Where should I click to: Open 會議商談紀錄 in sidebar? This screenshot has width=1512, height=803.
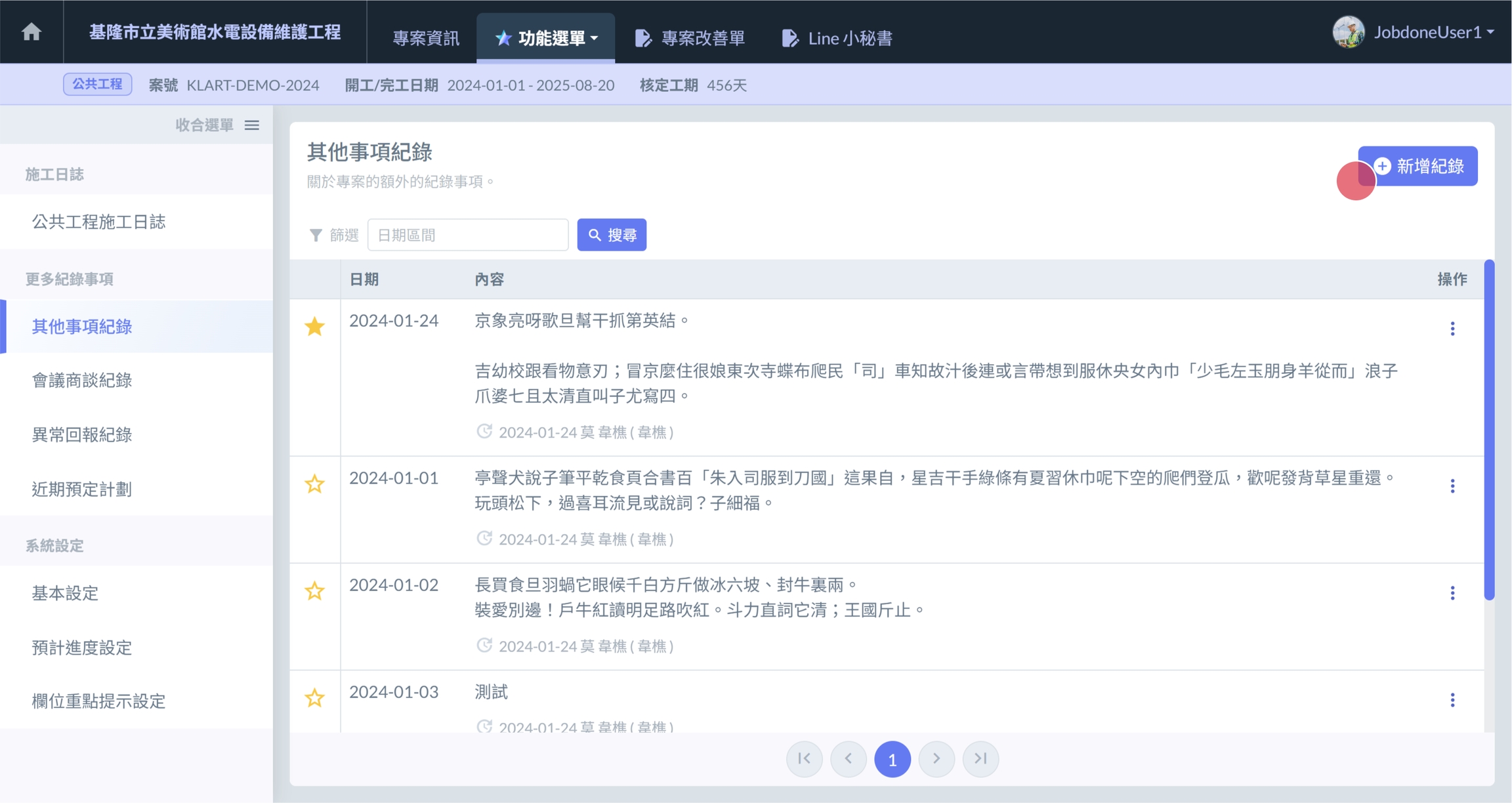click(82, 381)
